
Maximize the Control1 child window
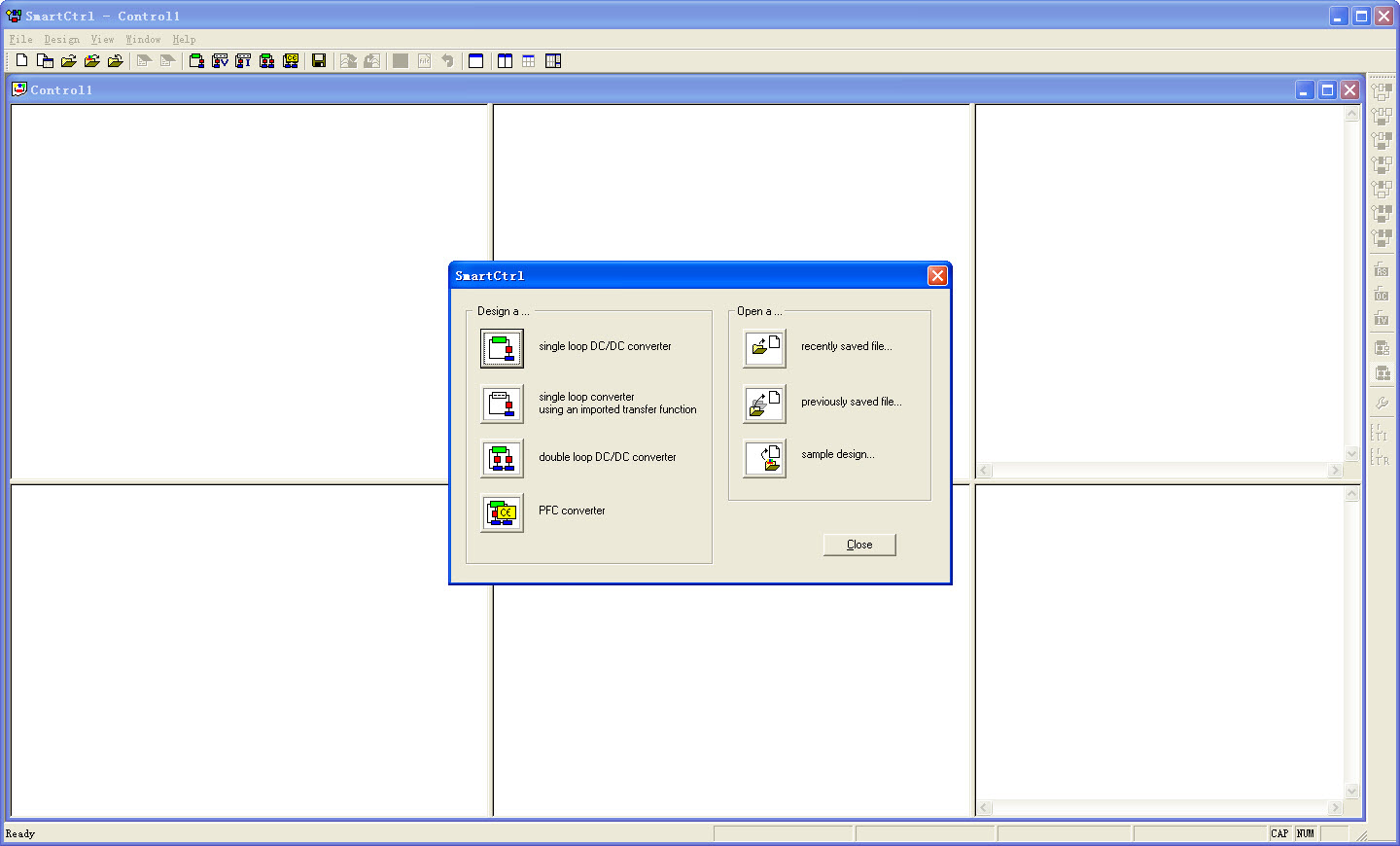click(1327, 89)
